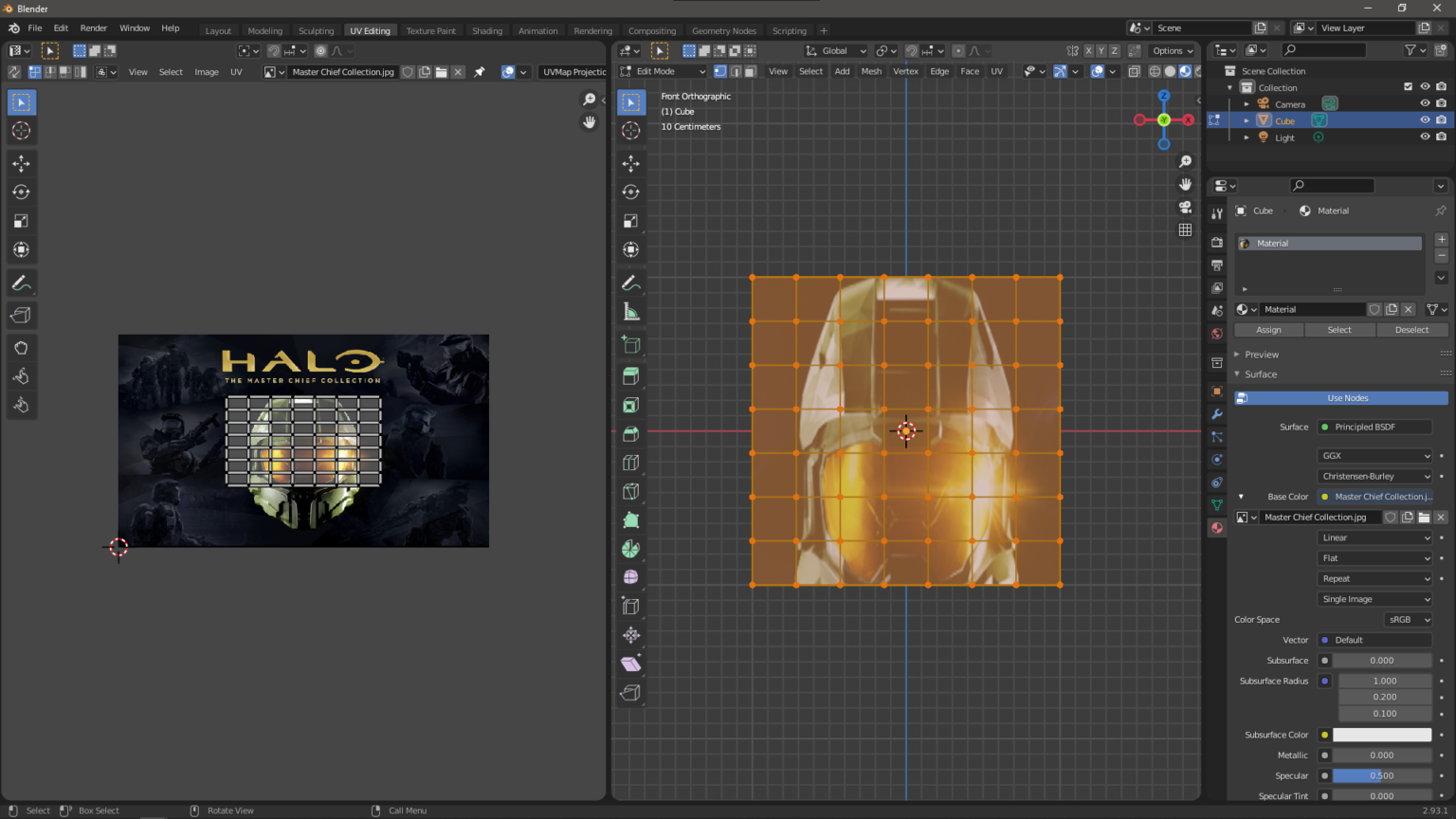Open the Global transform orientation dropdown
1456x819 pixels.
834,50
